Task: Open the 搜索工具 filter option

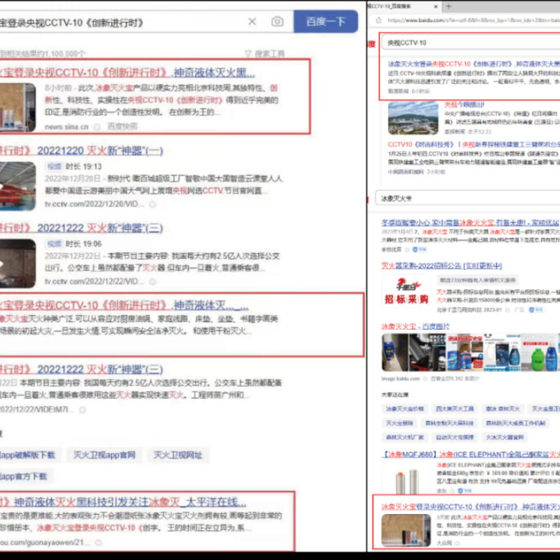Action: pos(265,54)
